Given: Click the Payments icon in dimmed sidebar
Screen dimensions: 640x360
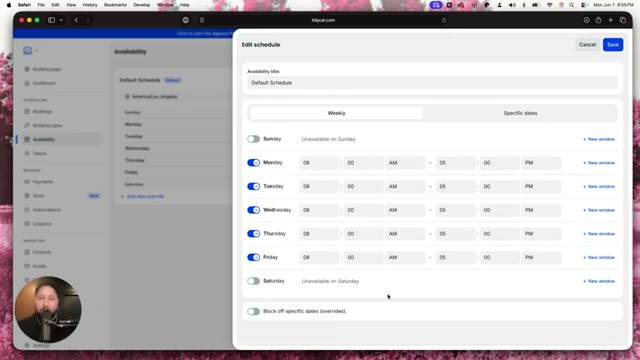Looking at the screenshot, I should point(27,182).
